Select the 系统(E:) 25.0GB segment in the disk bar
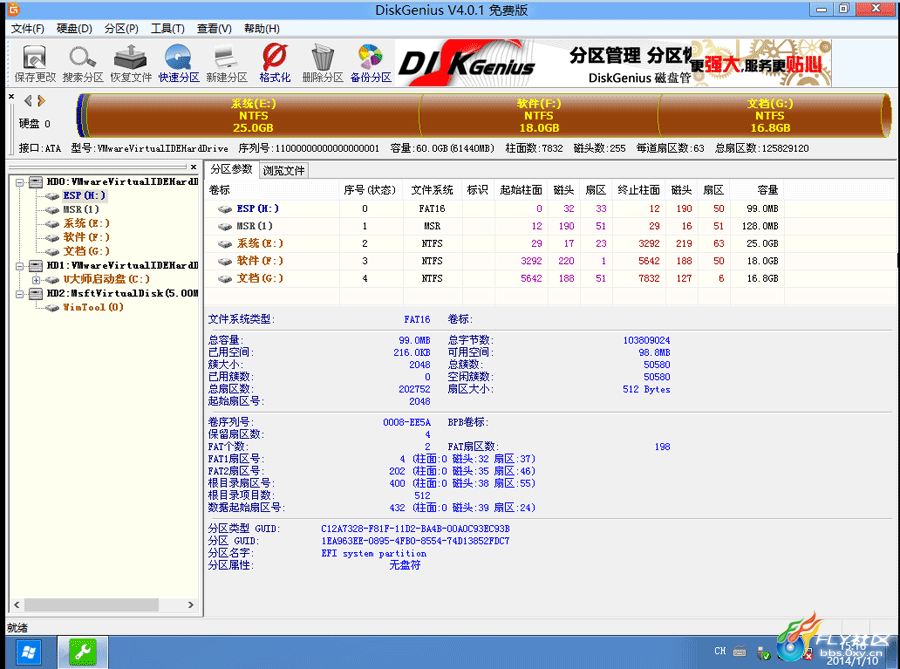Viewport: 900px width, 669px height. click(x=253, y=116)
